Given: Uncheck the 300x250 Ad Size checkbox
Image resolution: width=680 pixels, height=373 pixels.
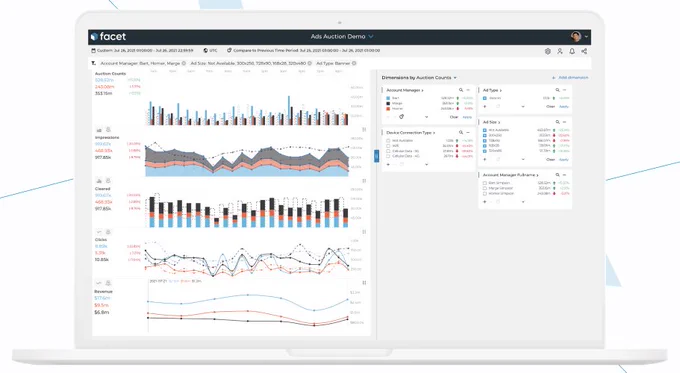Looking at the screenshot, I should click(x=485, y=135).
